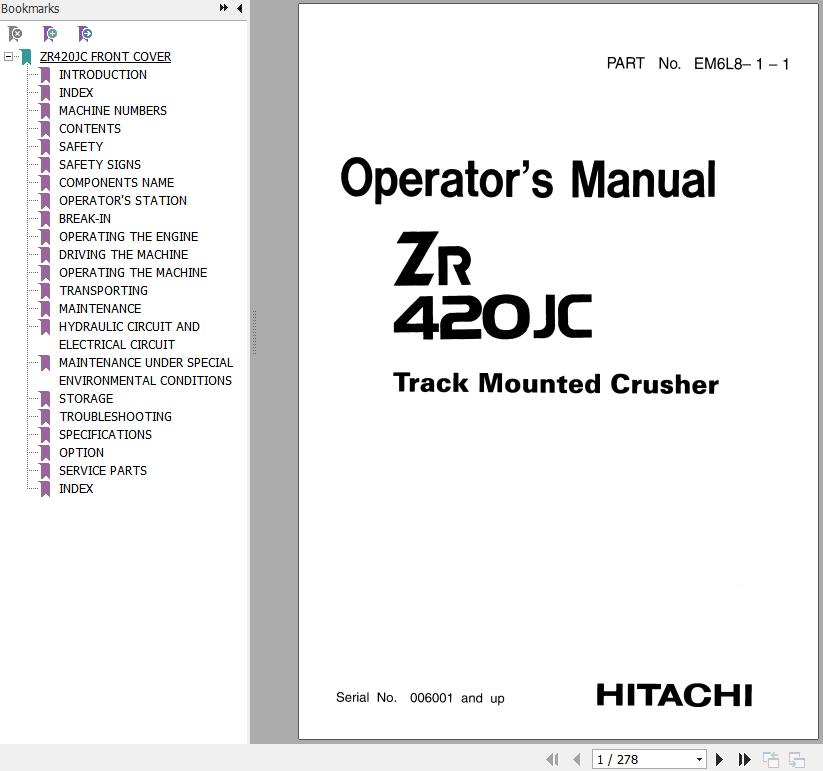Viewport: 823px width, 771px height.
Task: Open the first INDEX bookmark below INTRODUCTION
Action: point(76,92)
